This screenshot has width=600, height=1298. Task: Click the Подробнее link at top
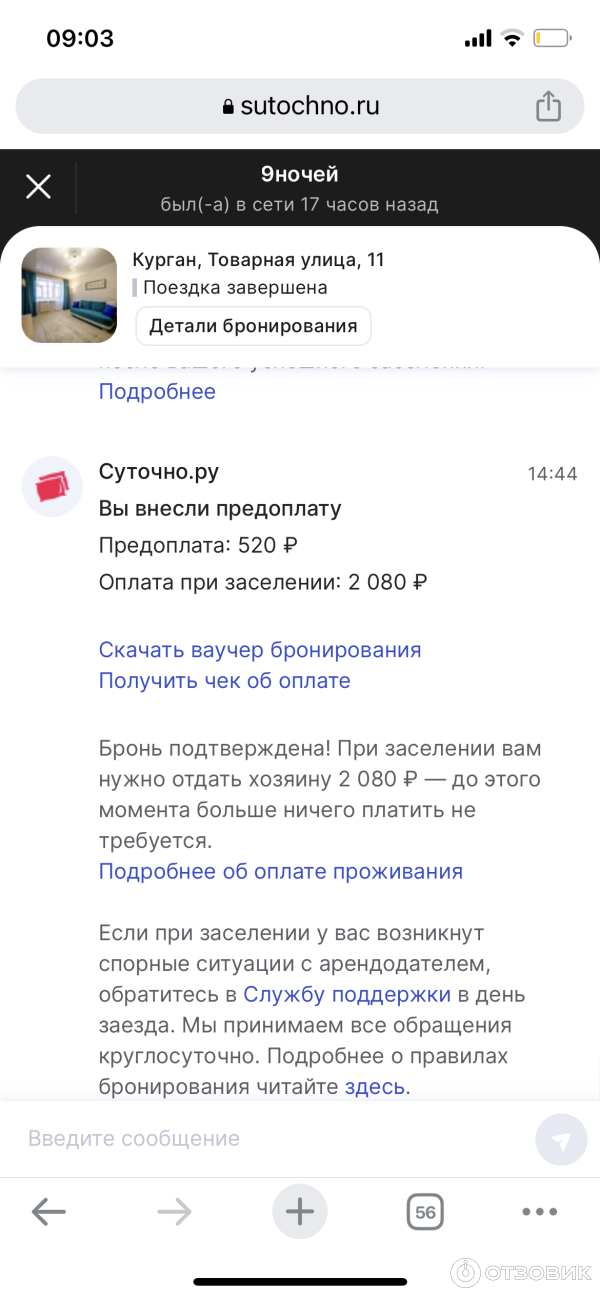pyautogui.click(x=157, y=391)
